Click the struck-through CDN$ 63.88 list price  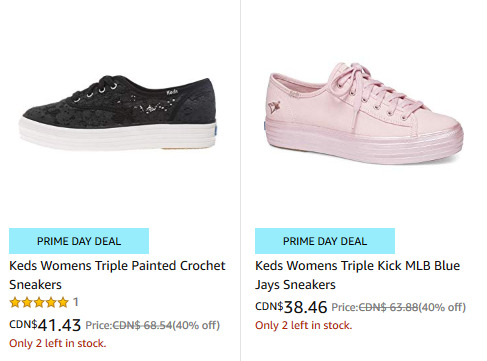(x=388, y=307)
